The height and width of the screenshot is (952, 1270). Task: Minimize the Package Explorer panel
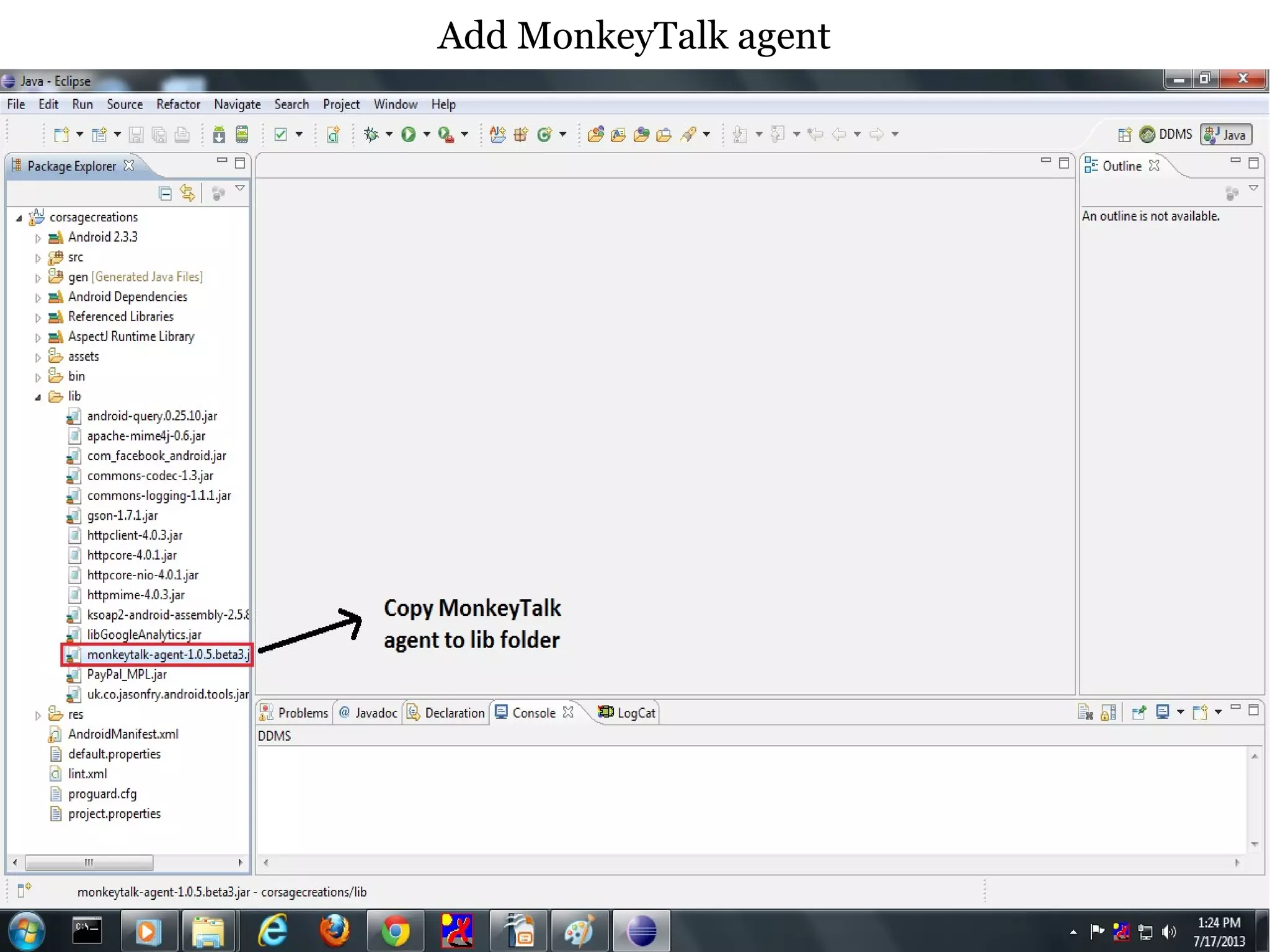pyautogui.click(x=221, y=161)
